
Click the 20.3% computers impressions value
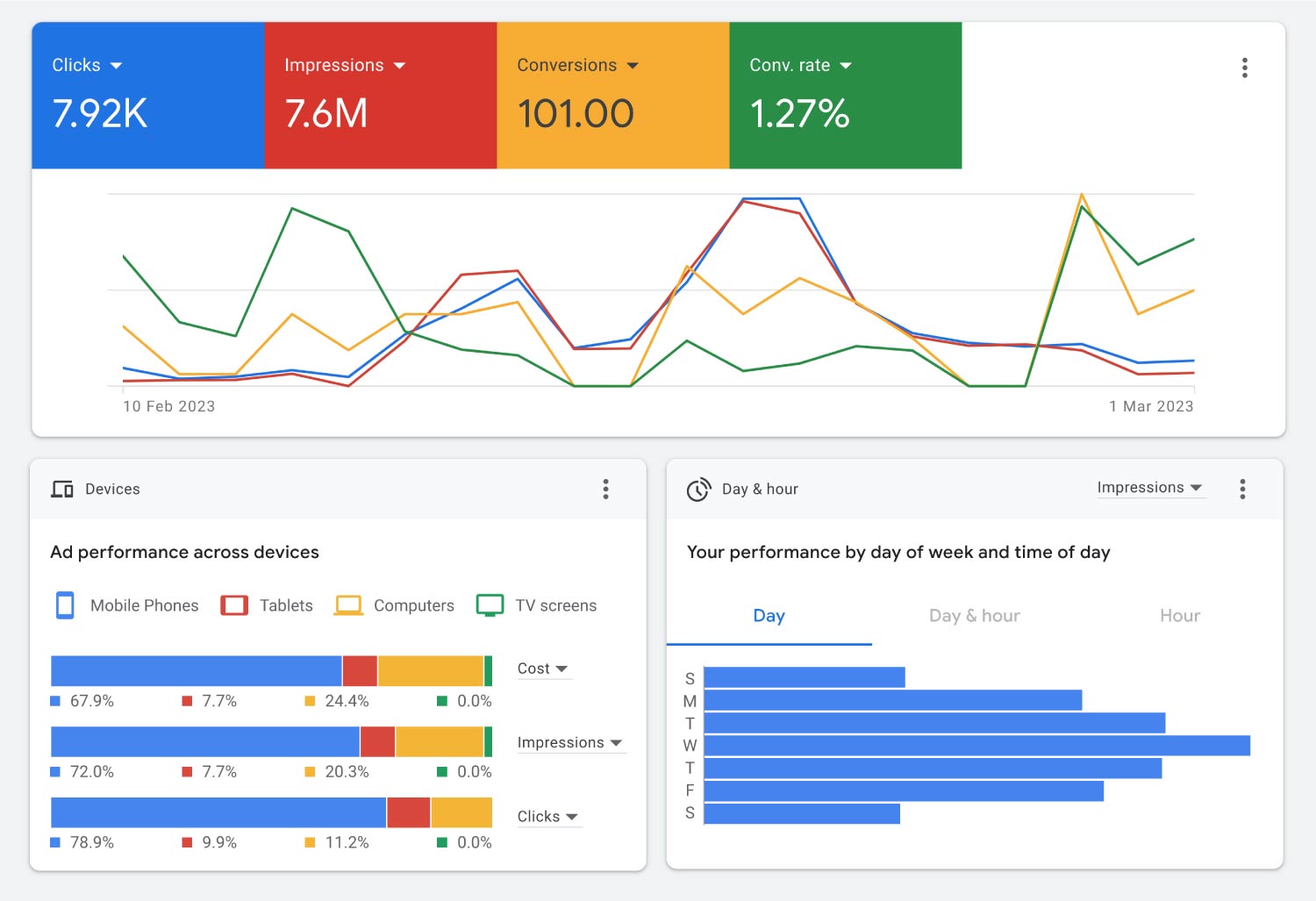click(x=347, y=772)
